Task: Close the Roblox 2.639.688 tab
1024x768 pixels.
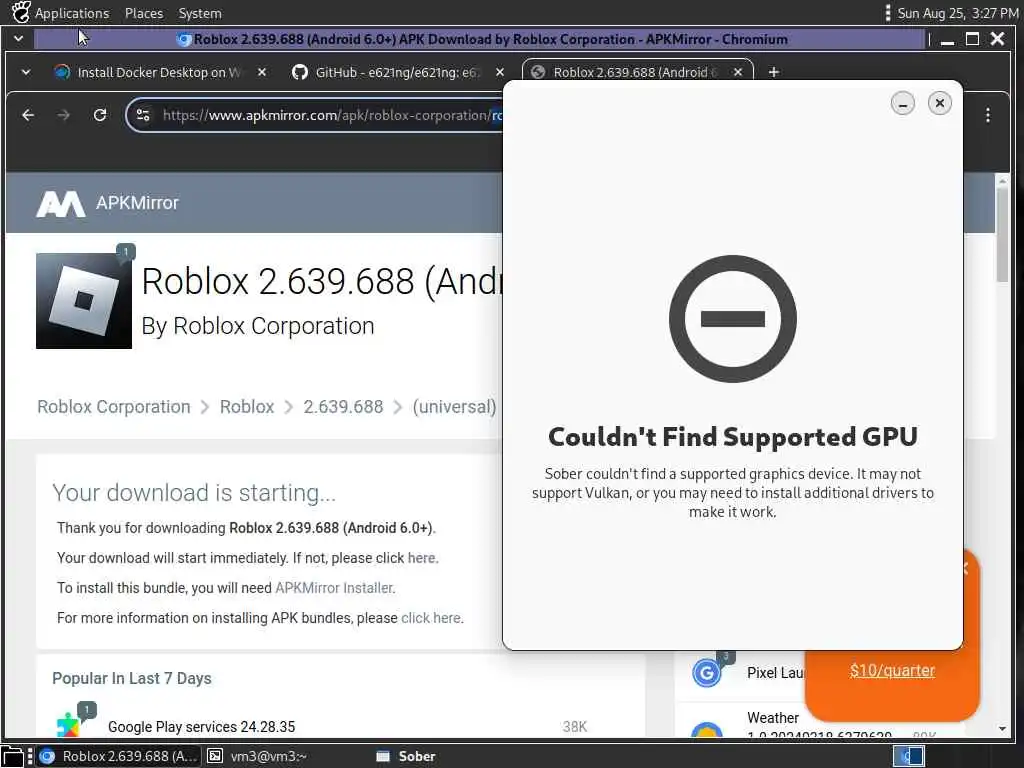Action: pyautogui.click(x=738, y=72)
